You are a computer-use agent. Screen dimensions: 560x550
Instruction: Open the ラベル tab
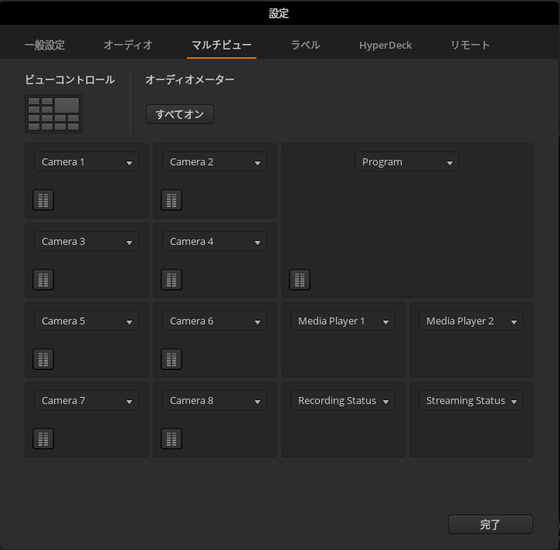pos(305,45)
